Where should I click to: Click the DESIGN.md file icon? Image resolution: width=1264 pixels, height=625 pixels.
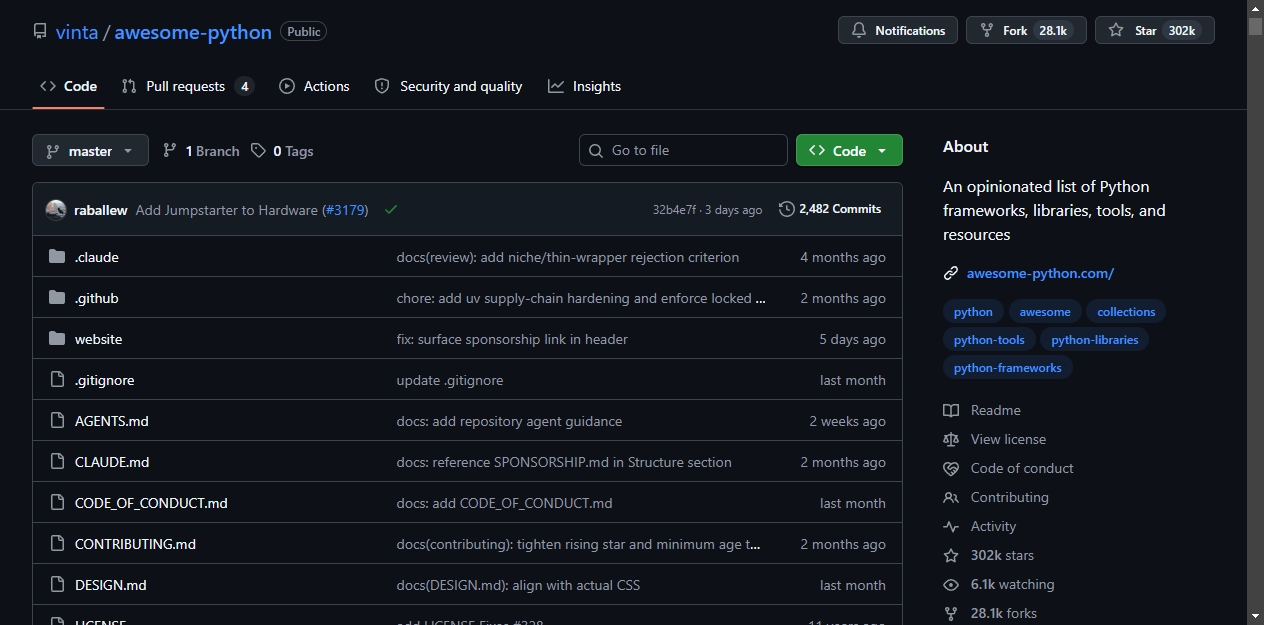(x=57, y=585)
